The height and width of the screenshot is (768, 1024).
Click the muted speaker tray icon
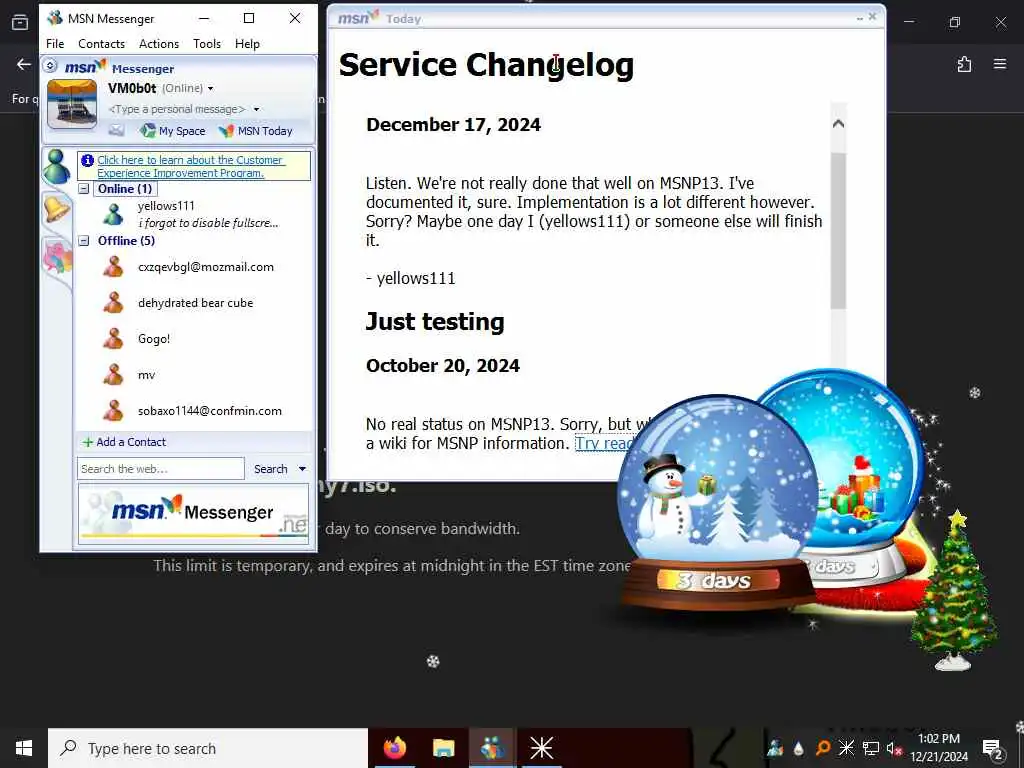pyautogui.click(x=894, y=748)
